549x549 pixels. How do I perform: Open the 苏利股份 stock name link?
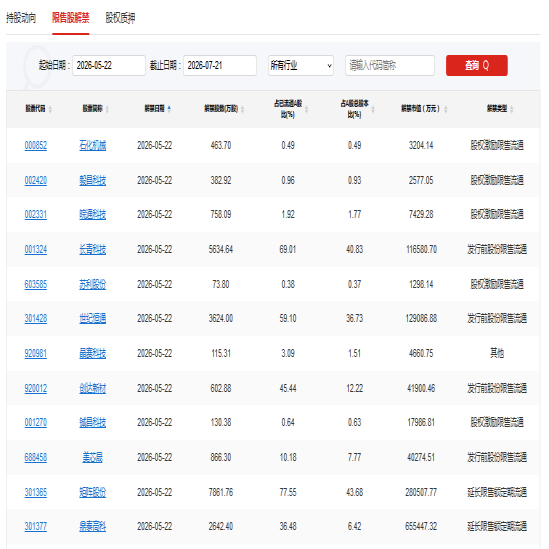click(x=92, y=284)
